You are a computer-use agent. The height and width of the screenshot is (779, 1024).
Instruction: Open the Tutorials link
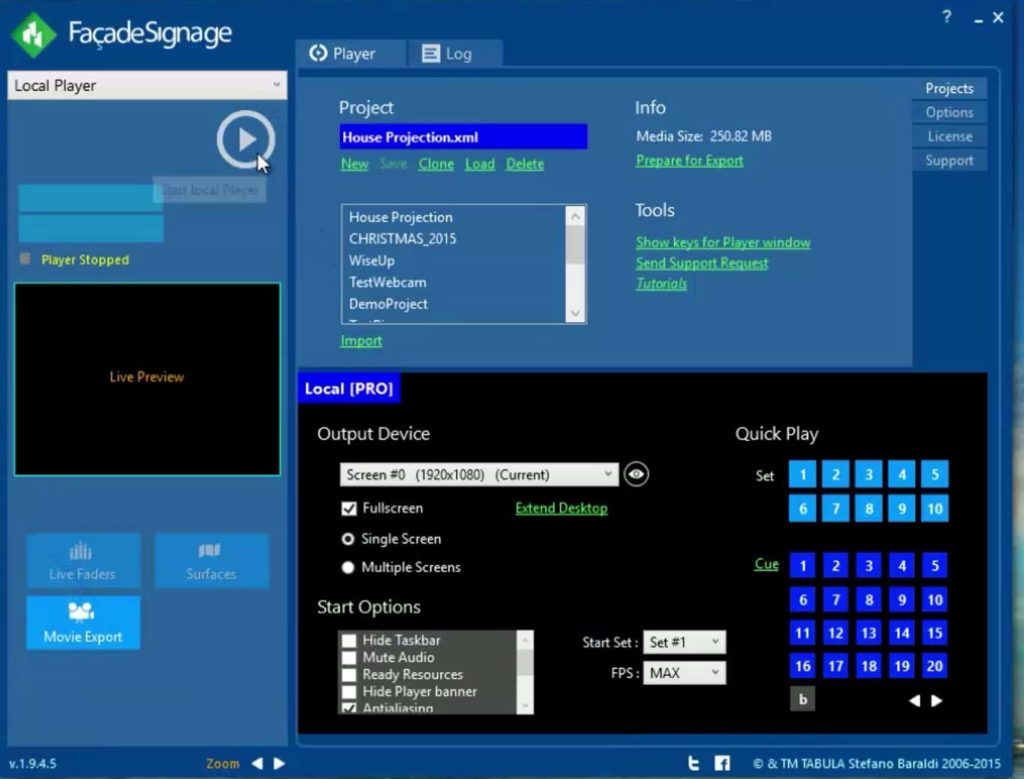point(661,283)
